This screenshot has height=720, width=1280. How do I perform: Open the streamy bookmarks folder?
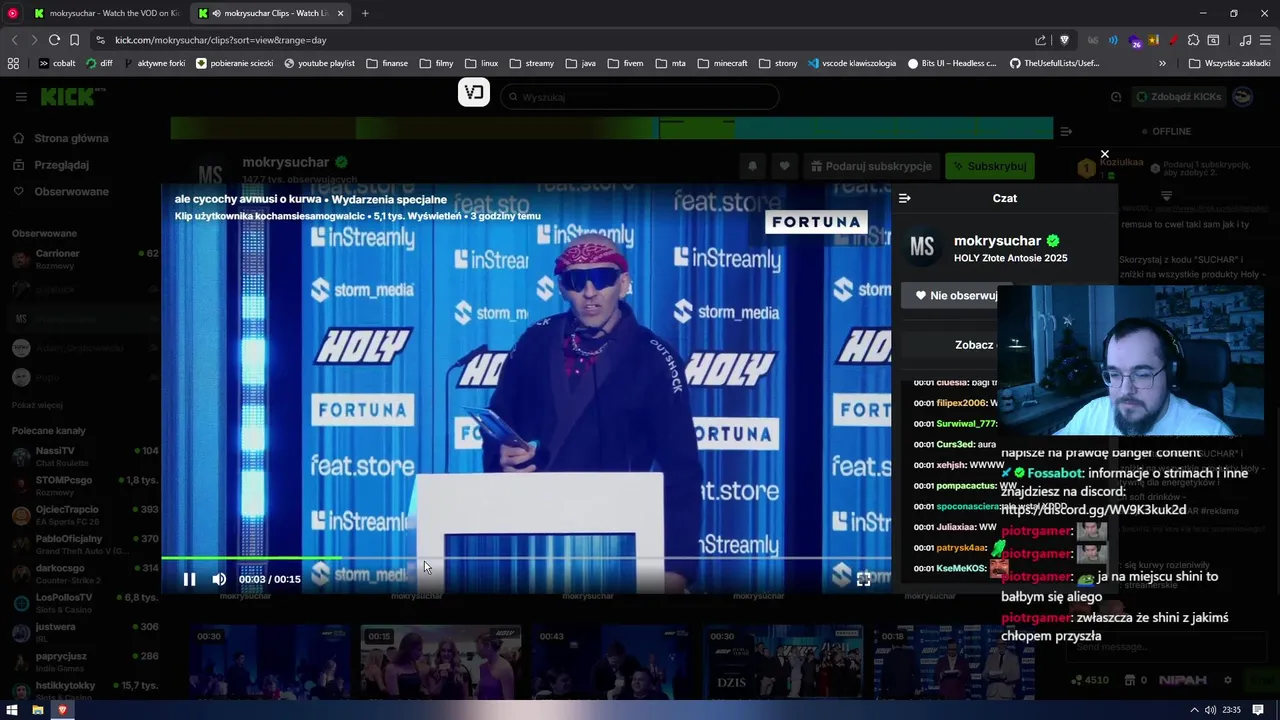[x=531, y=63]
